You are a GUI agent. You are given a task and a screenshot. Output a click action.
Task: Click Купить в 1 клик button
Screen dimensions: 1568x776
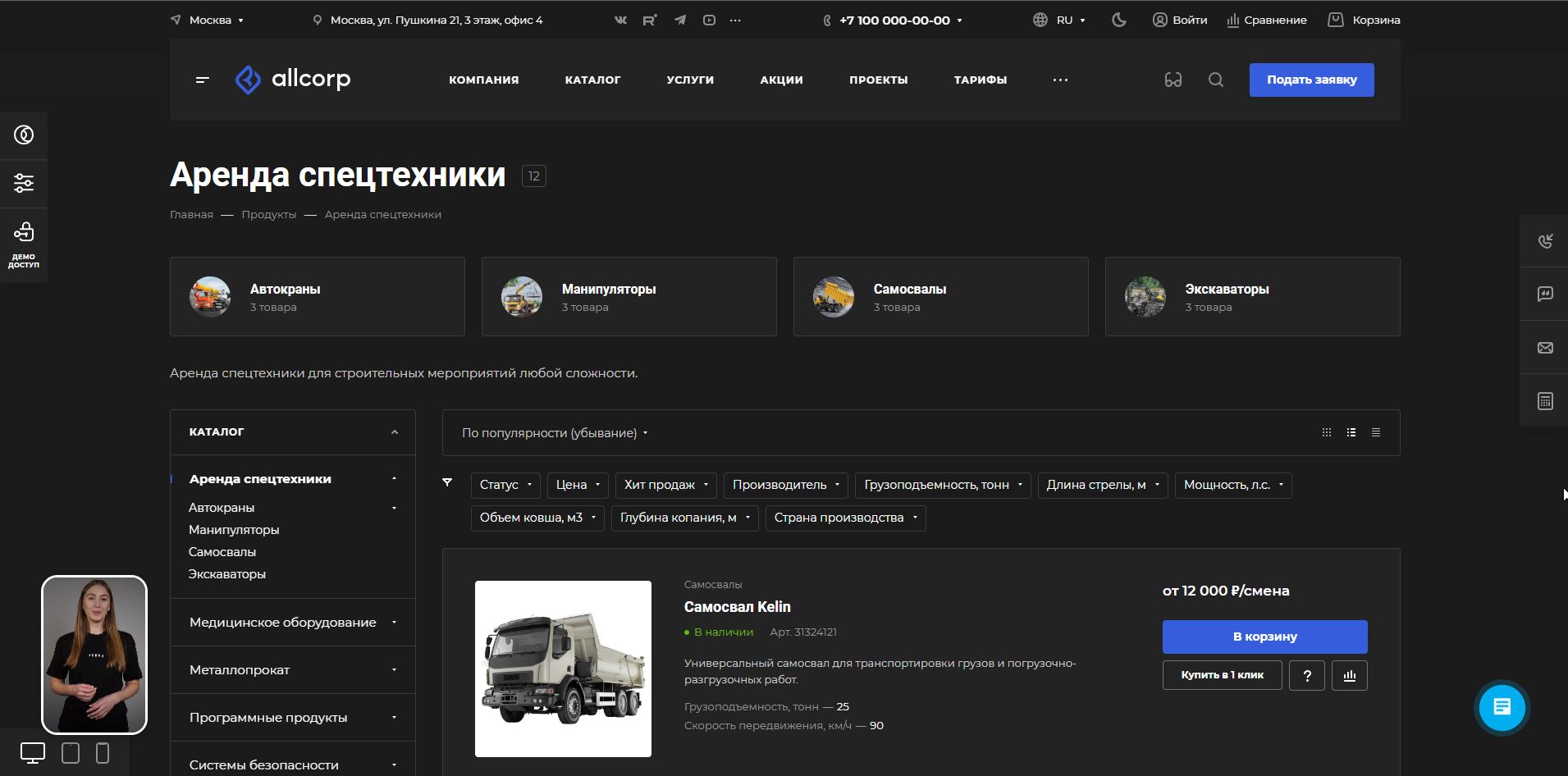[1222, 675]
